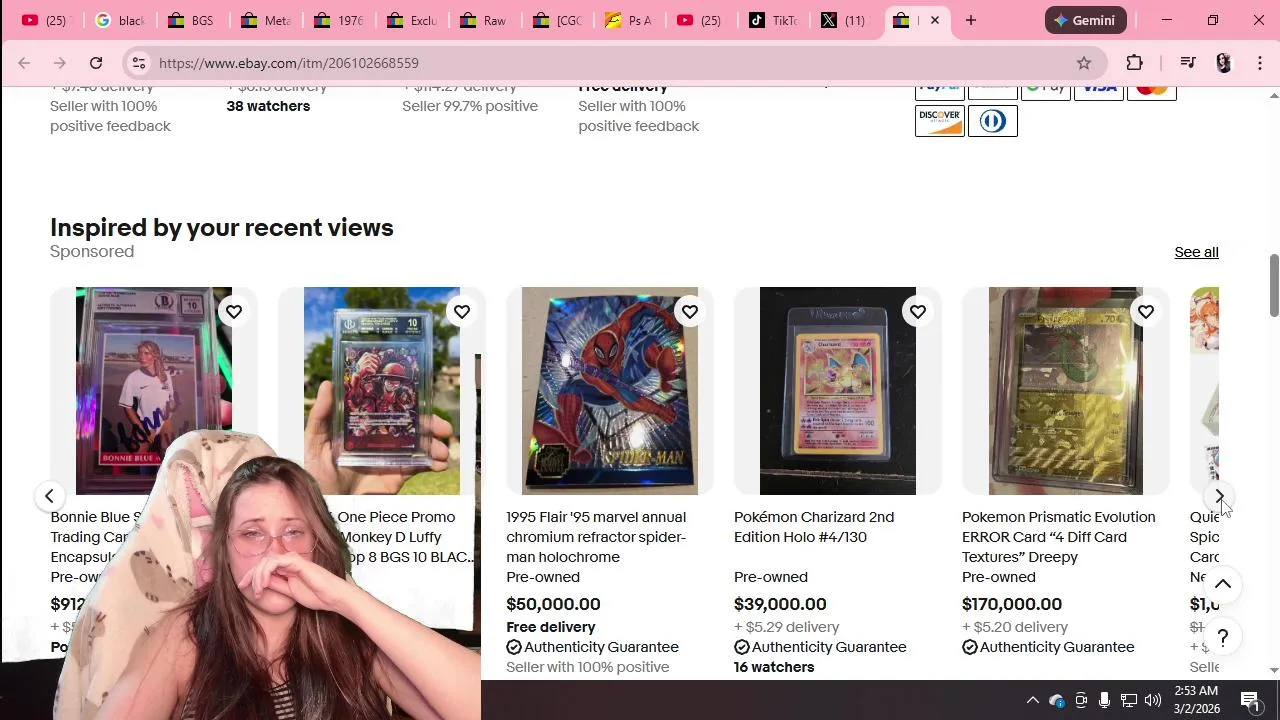View Spider-Man holochrome card image
The height and width of the screenshot is (720, 1280).
610,391
